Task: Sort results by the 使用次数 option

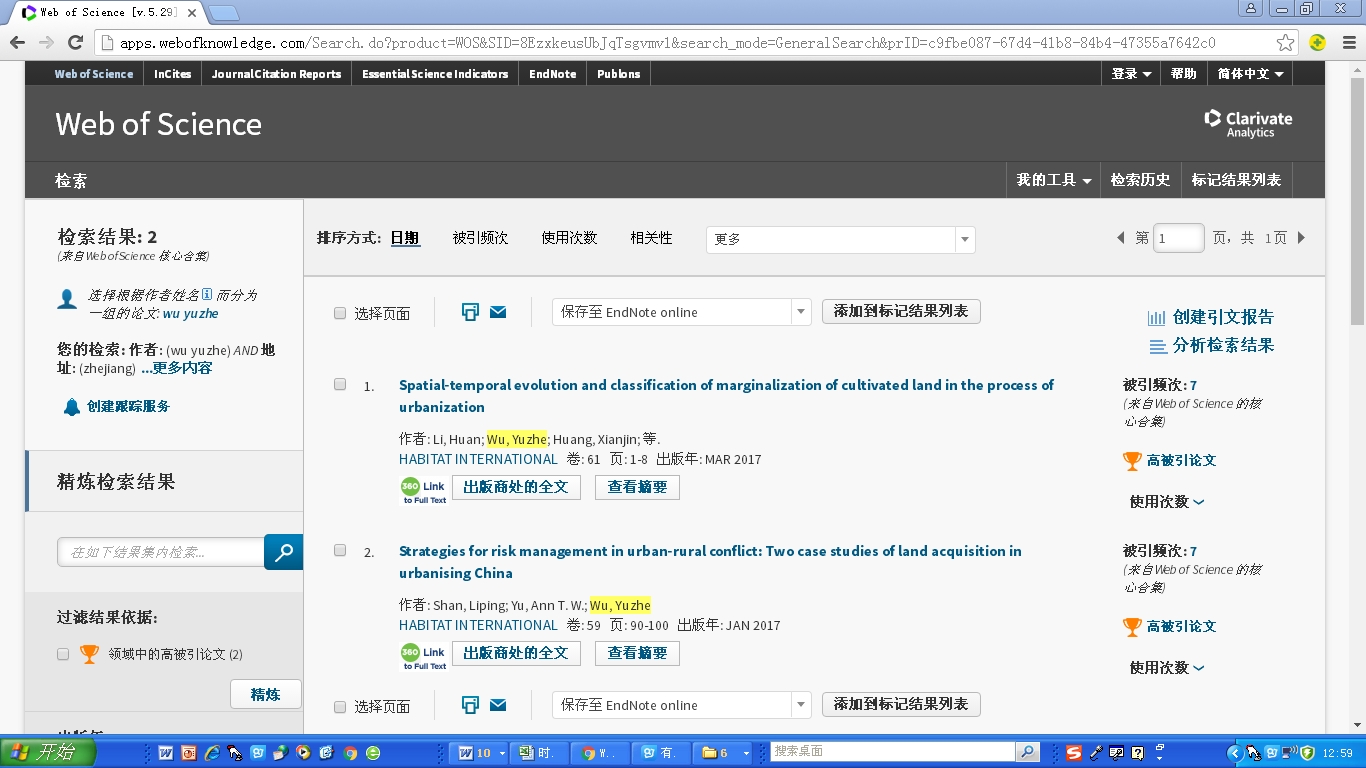Action: coord(569,238)
